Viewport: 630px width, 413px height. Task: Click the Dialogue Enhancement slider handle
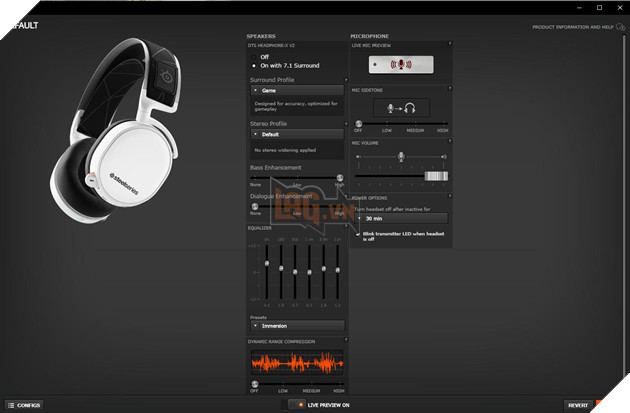255,206
